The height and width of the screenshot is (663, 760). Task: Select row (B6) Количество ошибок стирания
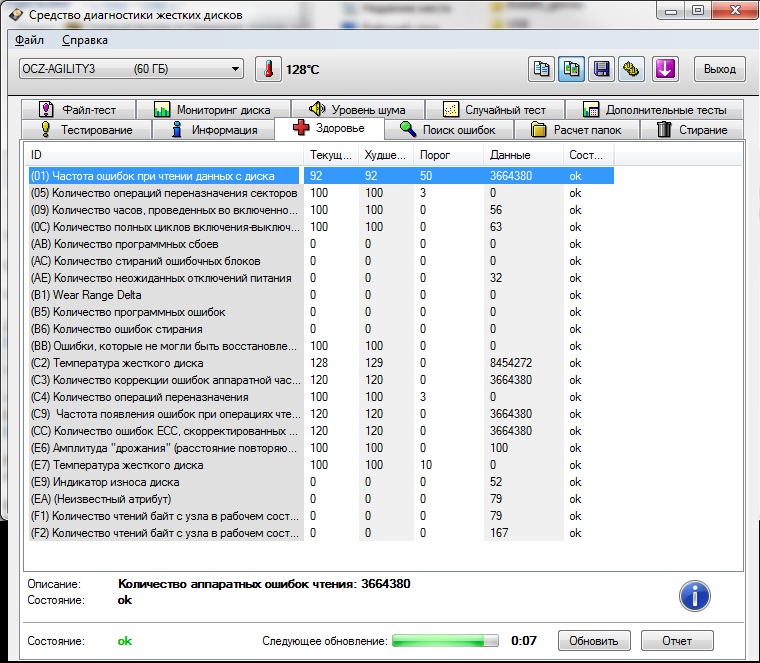click(321, 329)
